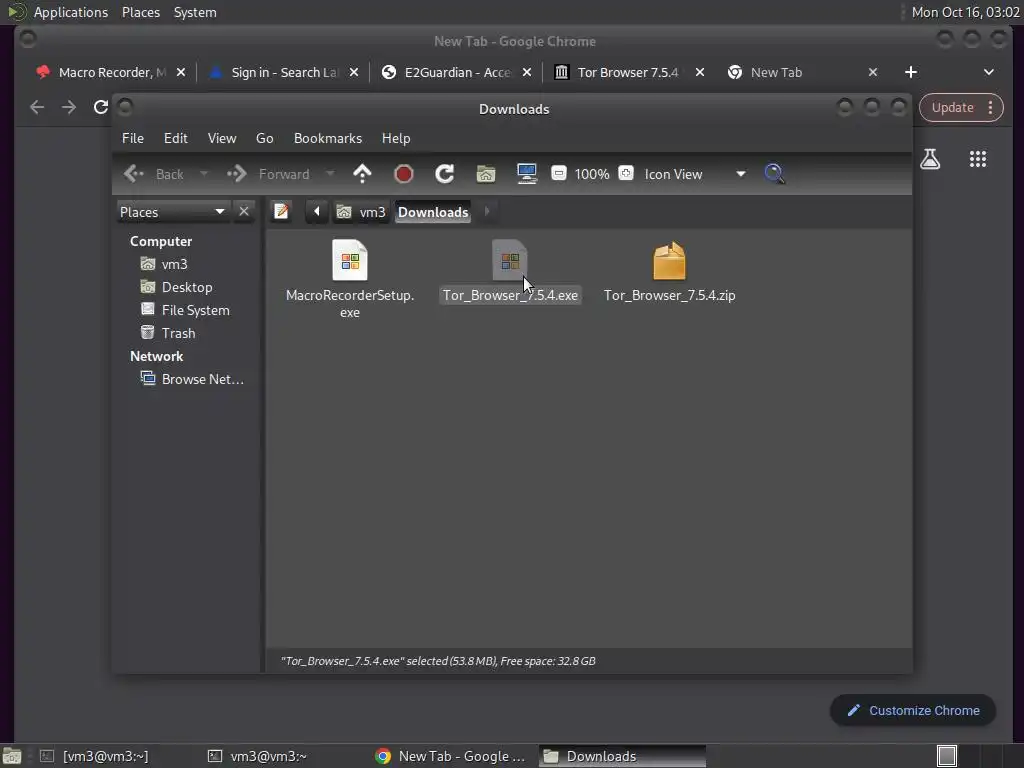Open the Home folder toolbar icon

point(486,174)
